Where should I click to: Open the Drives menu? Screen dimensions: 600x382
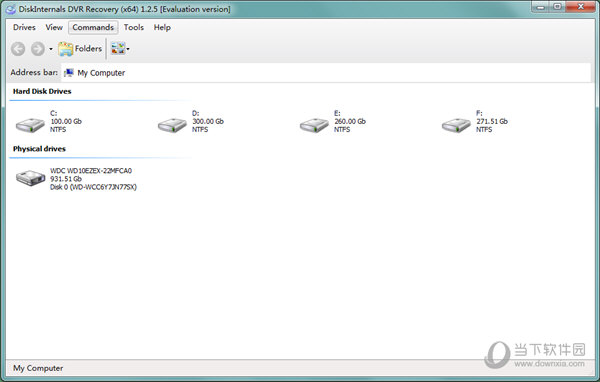(24, 28)
